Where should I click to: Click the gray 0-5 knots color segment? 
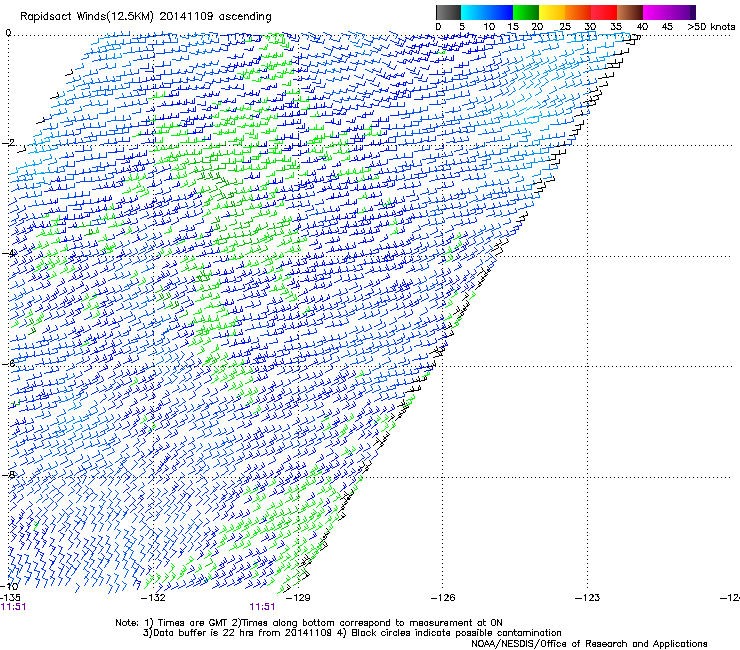click(x=448, y=12)
